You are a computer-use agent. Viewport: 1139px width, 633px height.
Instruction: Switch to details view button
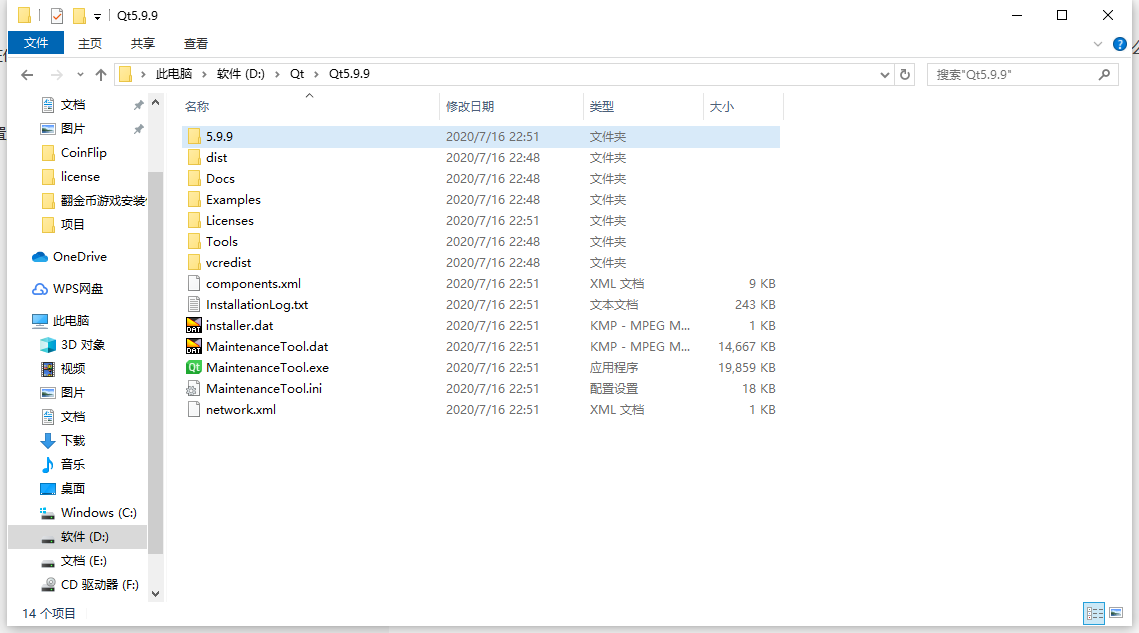point(1093,613)
